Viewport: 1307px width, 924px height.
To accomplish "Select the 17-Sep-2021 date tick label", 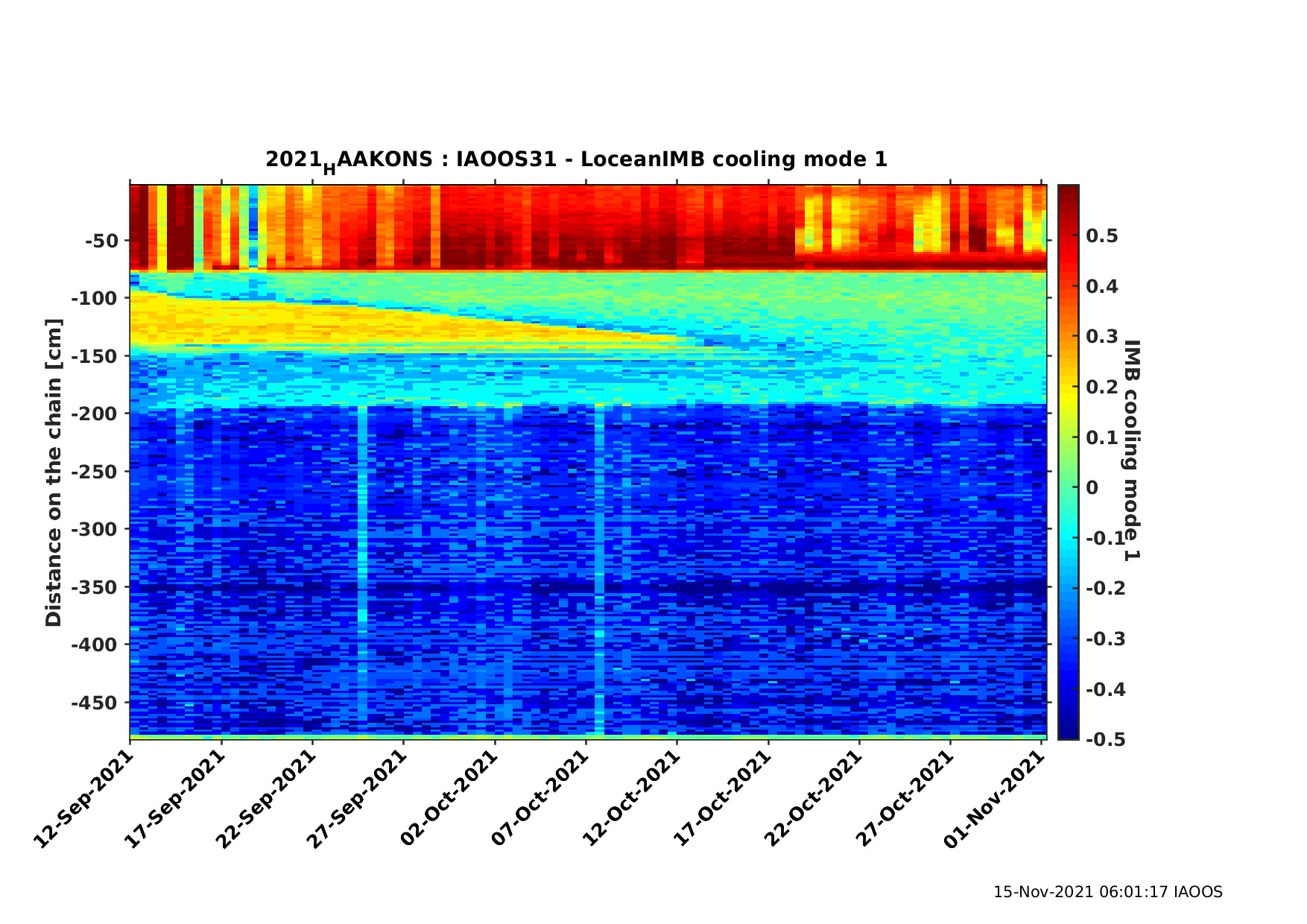I will tap(174, 798).
